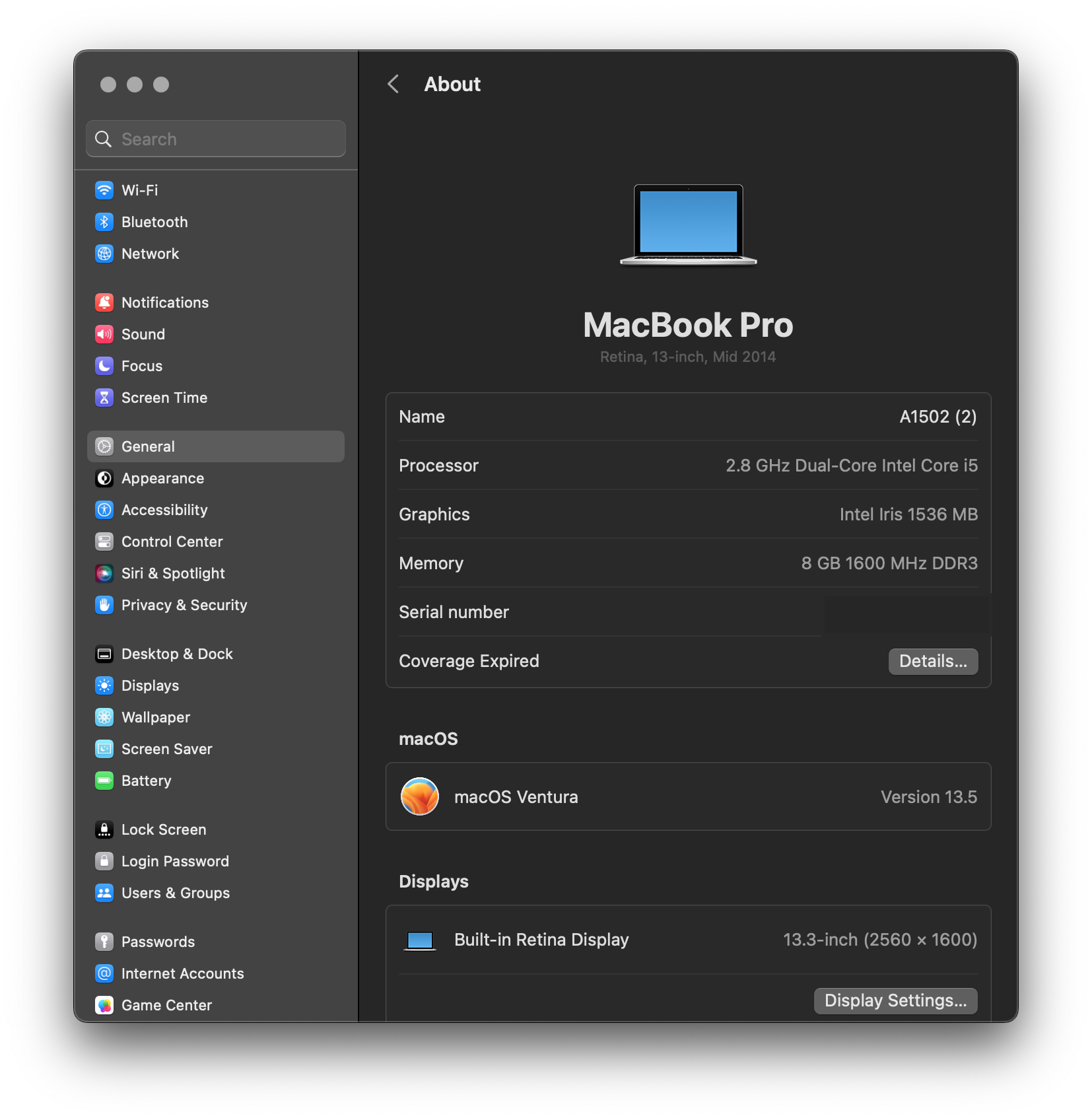Click the Built-in Retina Display icon
The height and width of the screenshot is (1120, 1092).
(420, 940)
